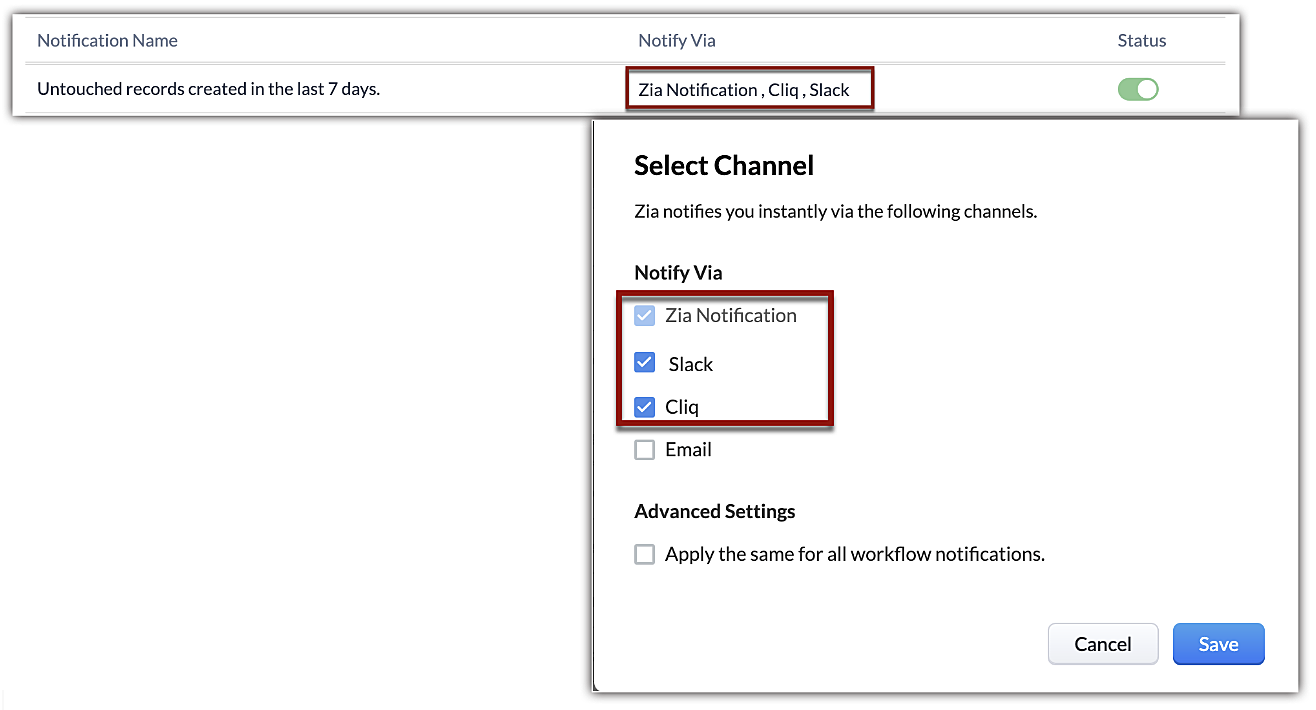Click the Zia Notification option label text

point(730,316)
